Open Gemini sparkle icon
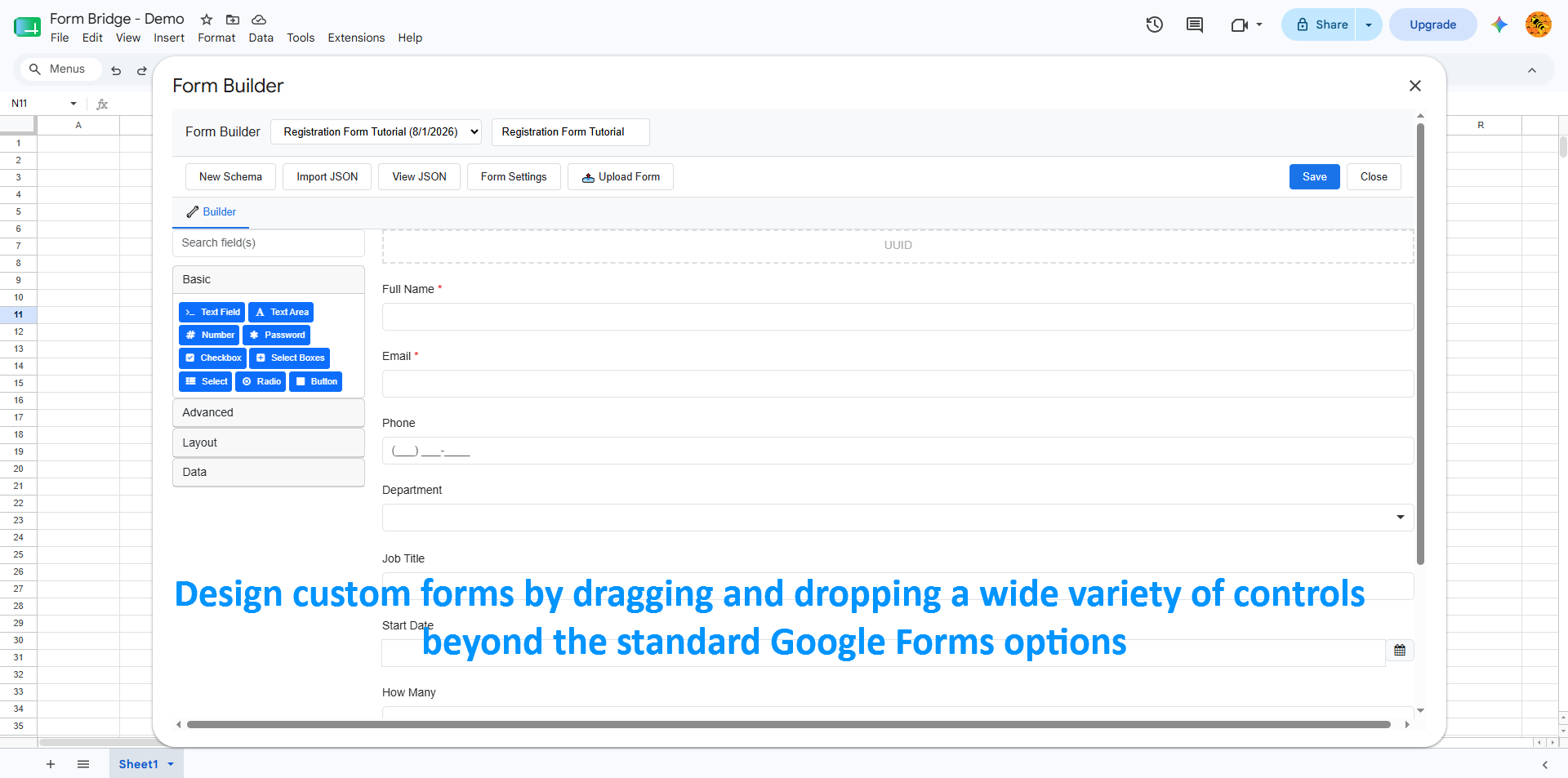The image size is (1568, 778). (x=1499, y=24)
